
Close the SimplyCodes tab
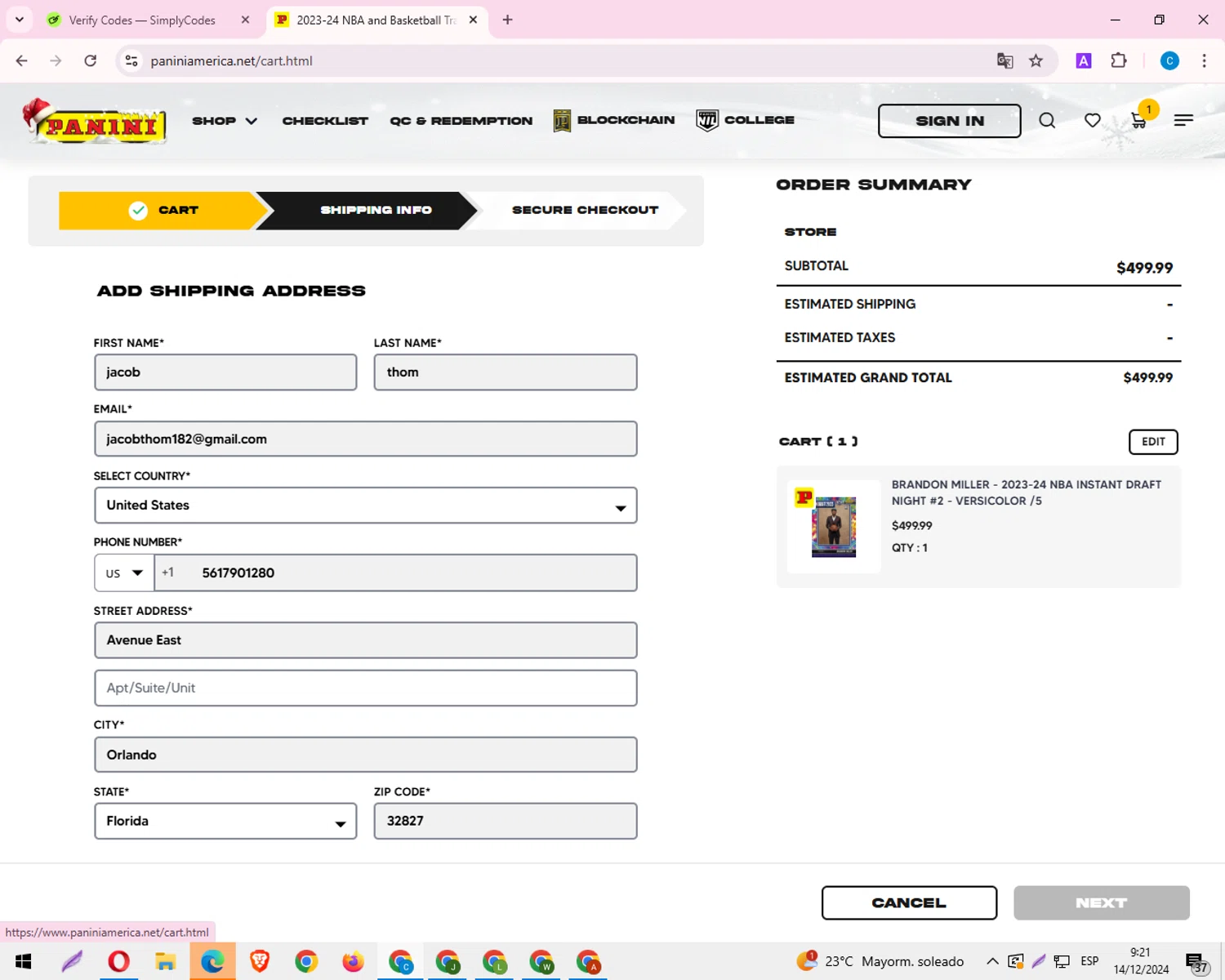(x=245, y=20)
